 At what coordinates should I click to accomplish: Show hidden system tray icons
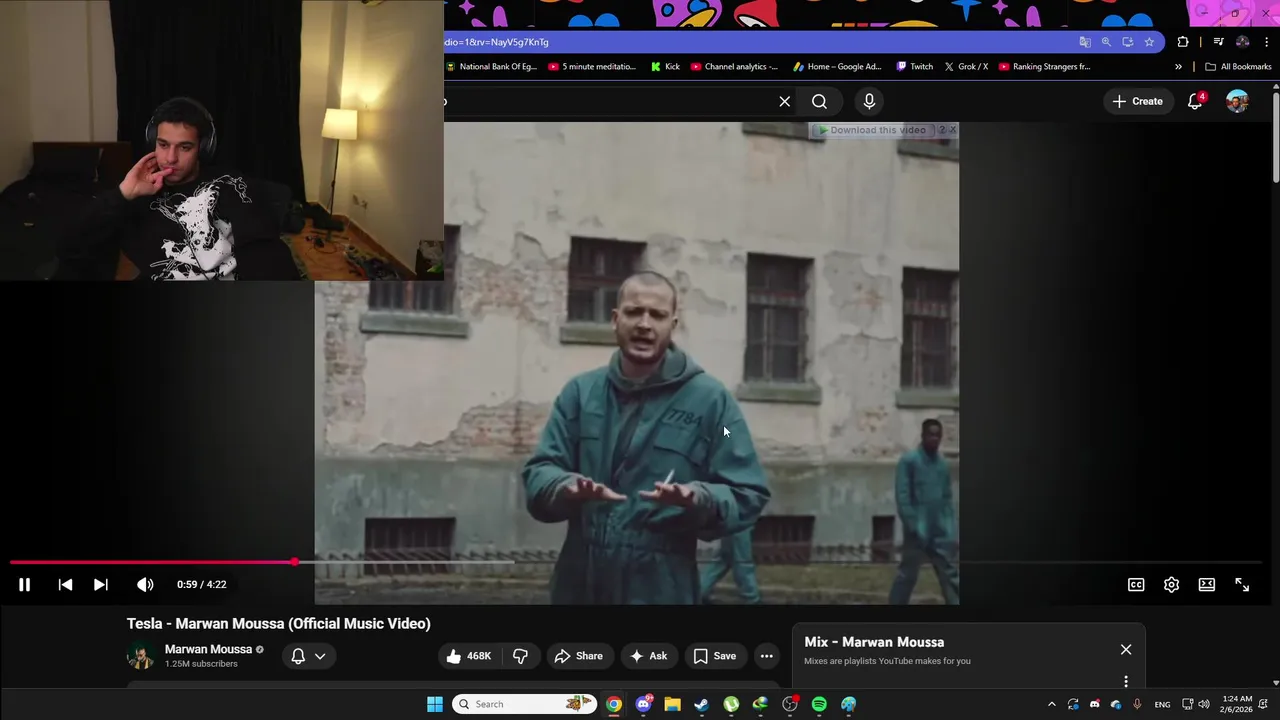pos(1051,704)
